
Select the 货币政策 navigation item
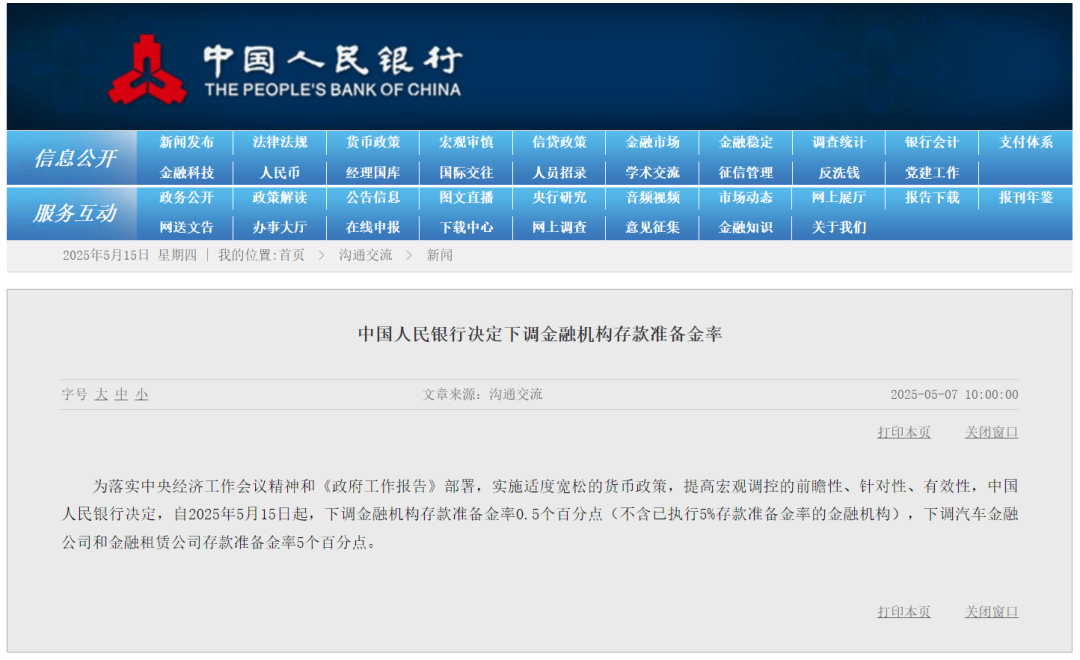point(372,142)
